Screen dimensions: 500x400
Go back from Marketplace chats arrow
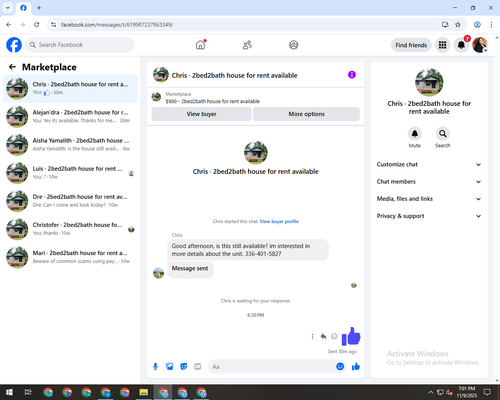[12, 67]
